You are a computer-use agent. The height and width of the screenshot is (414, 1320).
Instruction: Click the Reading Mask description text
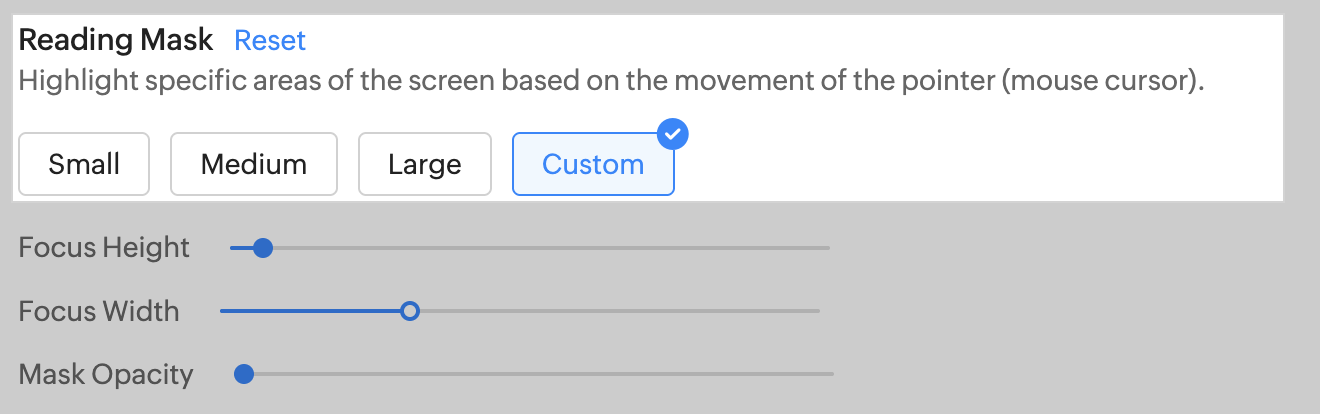tap(610, 82)
